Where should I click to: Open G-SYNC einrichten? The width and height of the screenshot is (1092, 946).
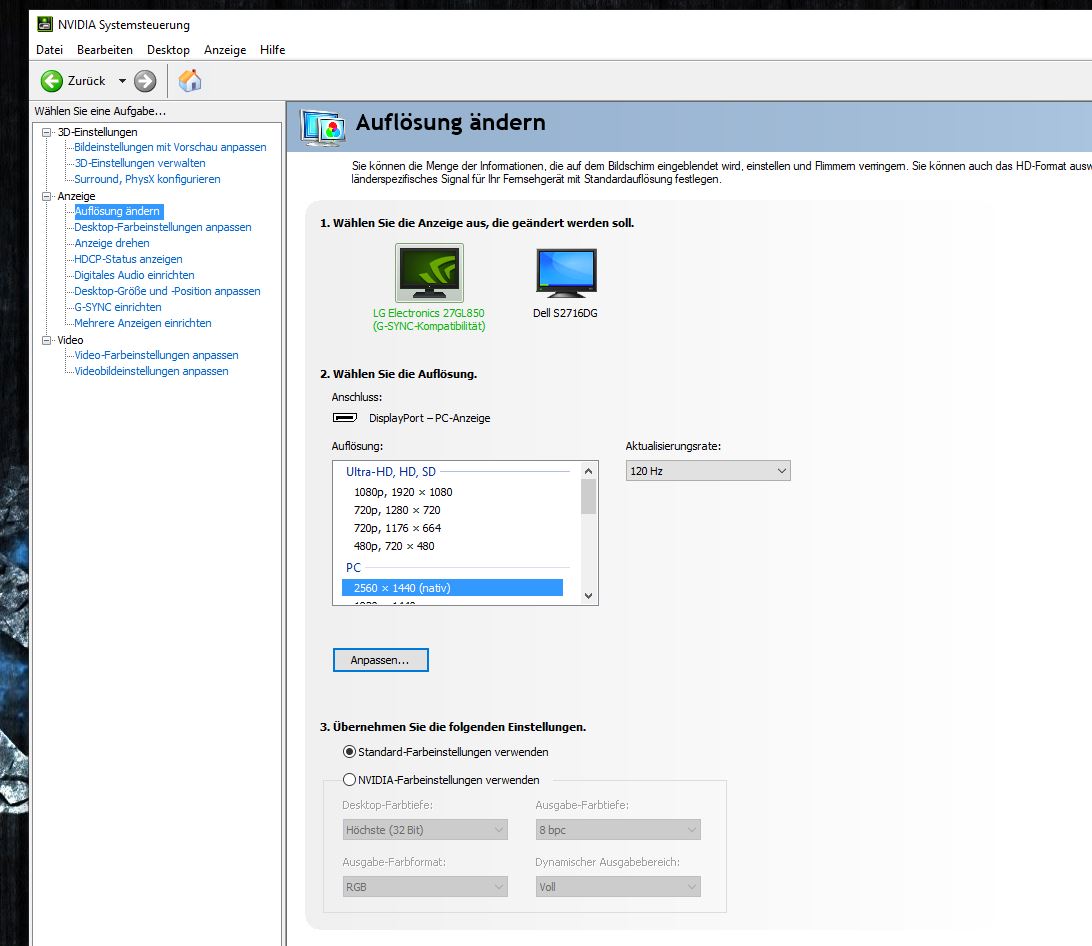(118, 307)
